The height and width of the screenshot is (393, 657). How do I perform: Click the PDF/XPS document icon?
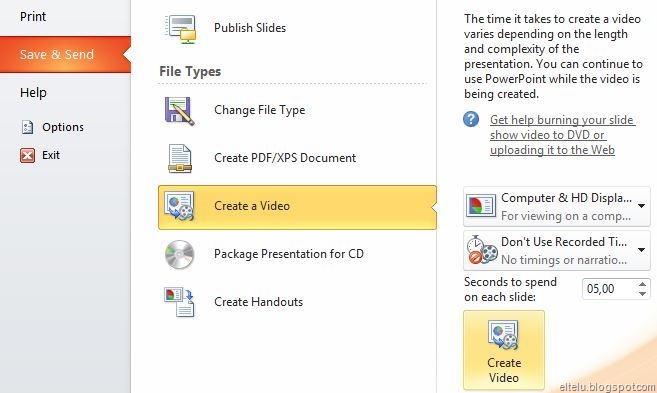point(180,158)
